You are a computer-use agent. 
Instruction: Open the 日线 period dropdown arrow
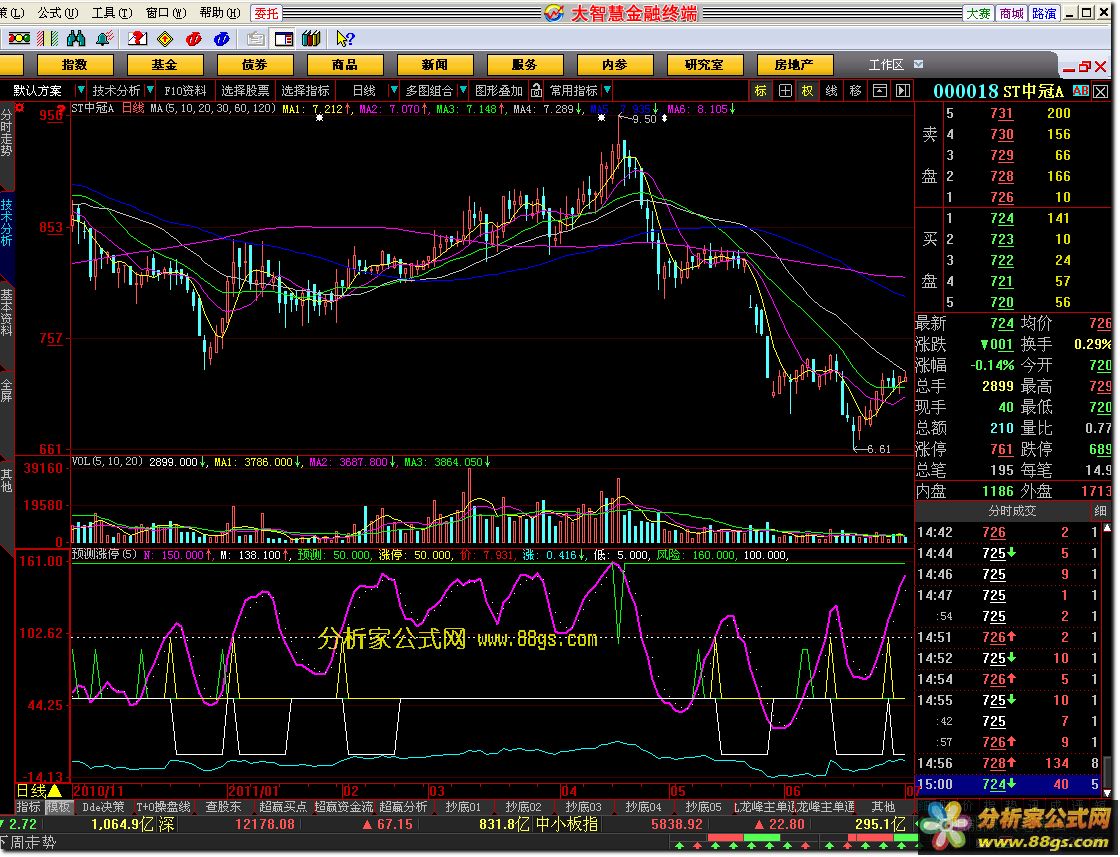393,90
